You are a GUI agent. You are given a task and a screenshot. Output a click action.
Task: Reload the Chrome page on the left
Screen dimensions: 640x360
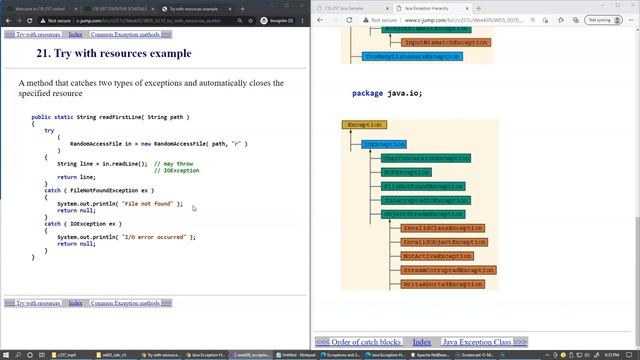click(29, 20)
